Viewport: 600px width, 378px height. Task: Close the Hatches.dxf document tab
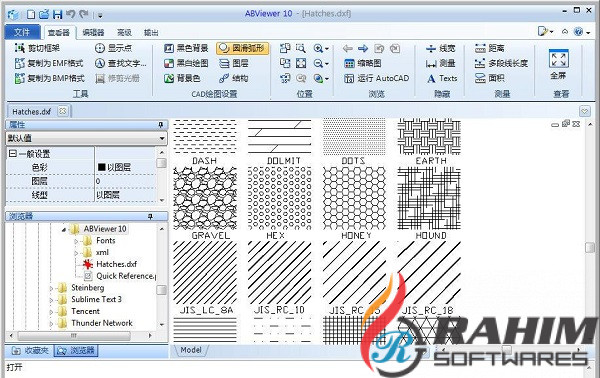coord(62,111)
